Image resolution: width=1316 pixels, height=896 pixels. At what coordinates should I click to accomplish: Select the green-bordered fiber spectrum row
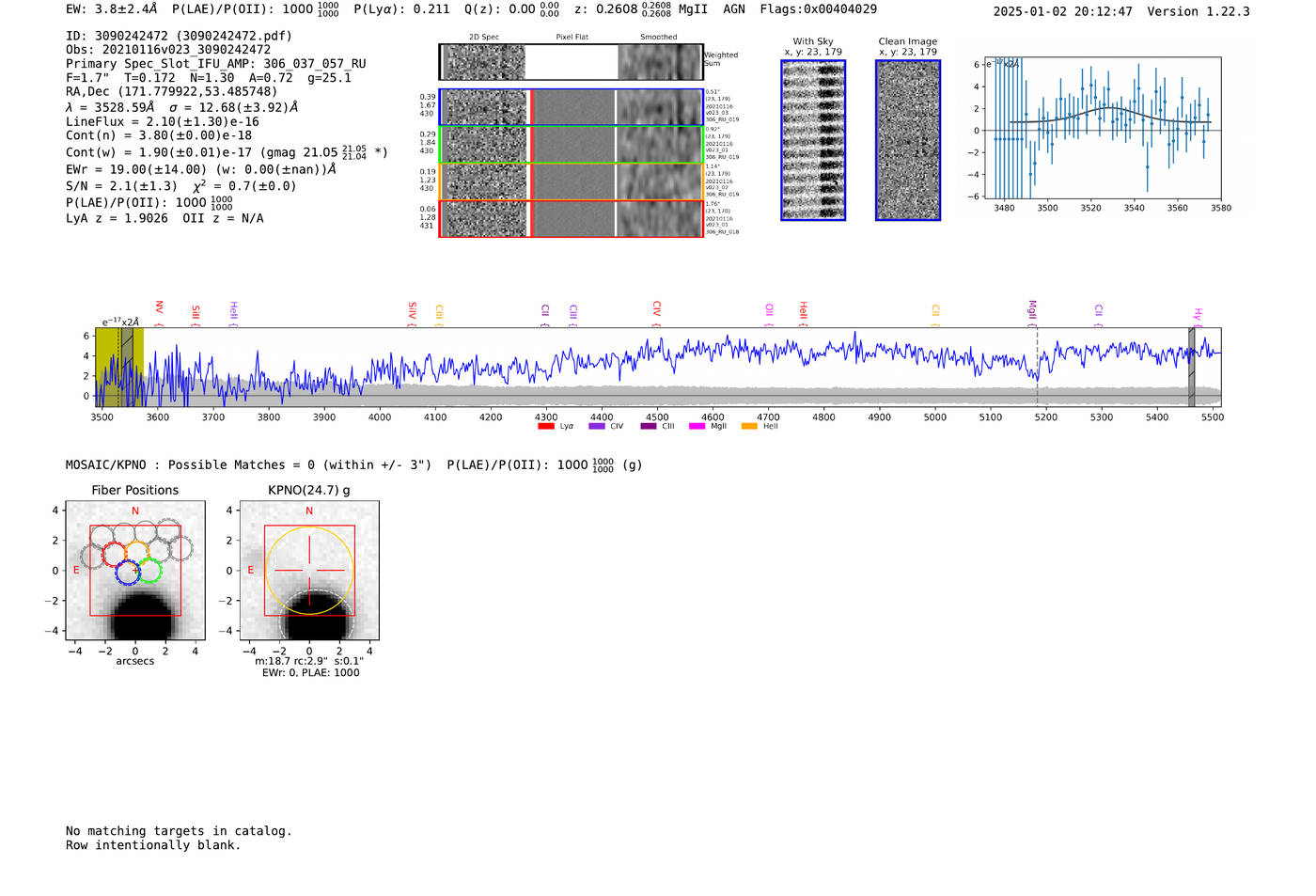tap(571, 145)
